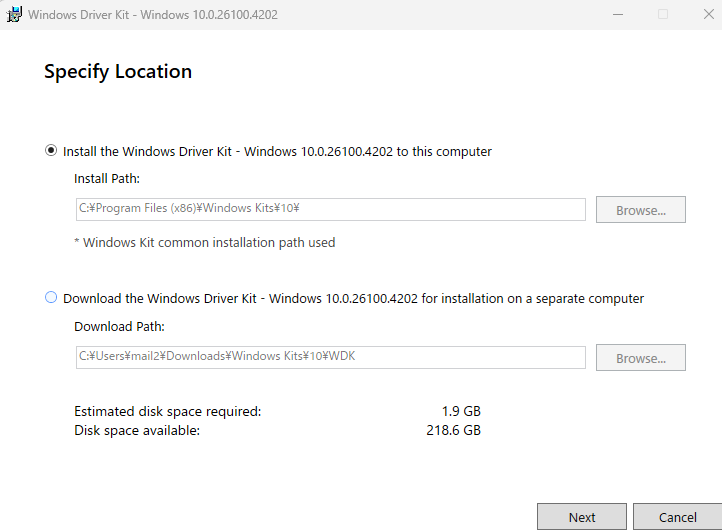The width and height of the screenshot is (722, 532).
Task: Click 'Disk space available:' label
Action: point(137,430)
